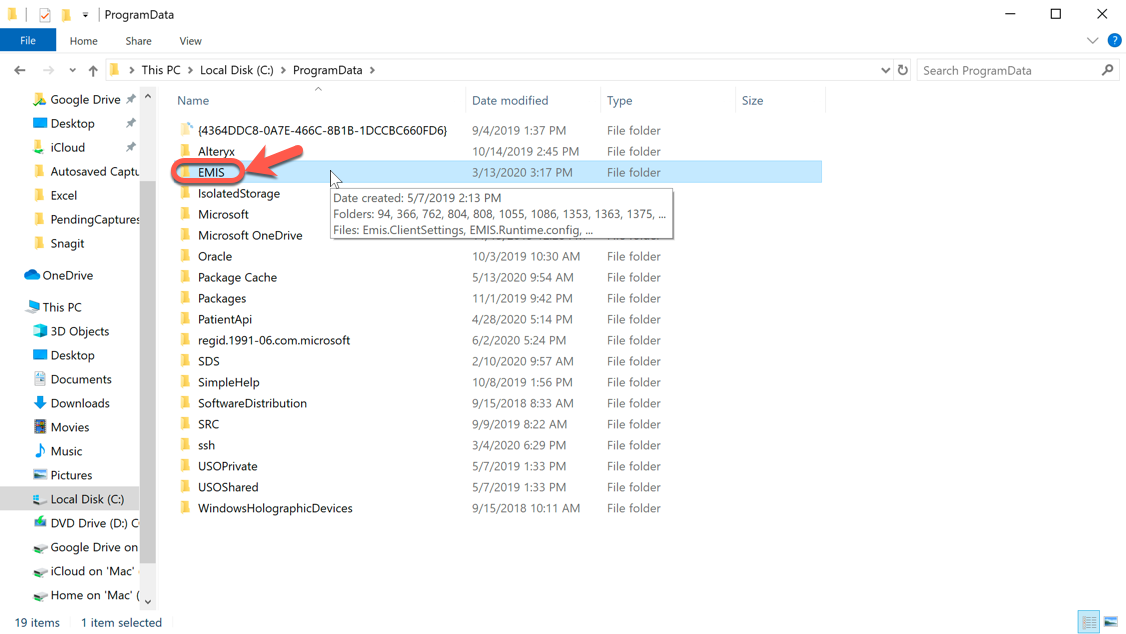Select the {4364DDC8-0A7E-466C-8B1B-1DCCBC660FD6} folder
1126x634 pixels.
point(322,131)
